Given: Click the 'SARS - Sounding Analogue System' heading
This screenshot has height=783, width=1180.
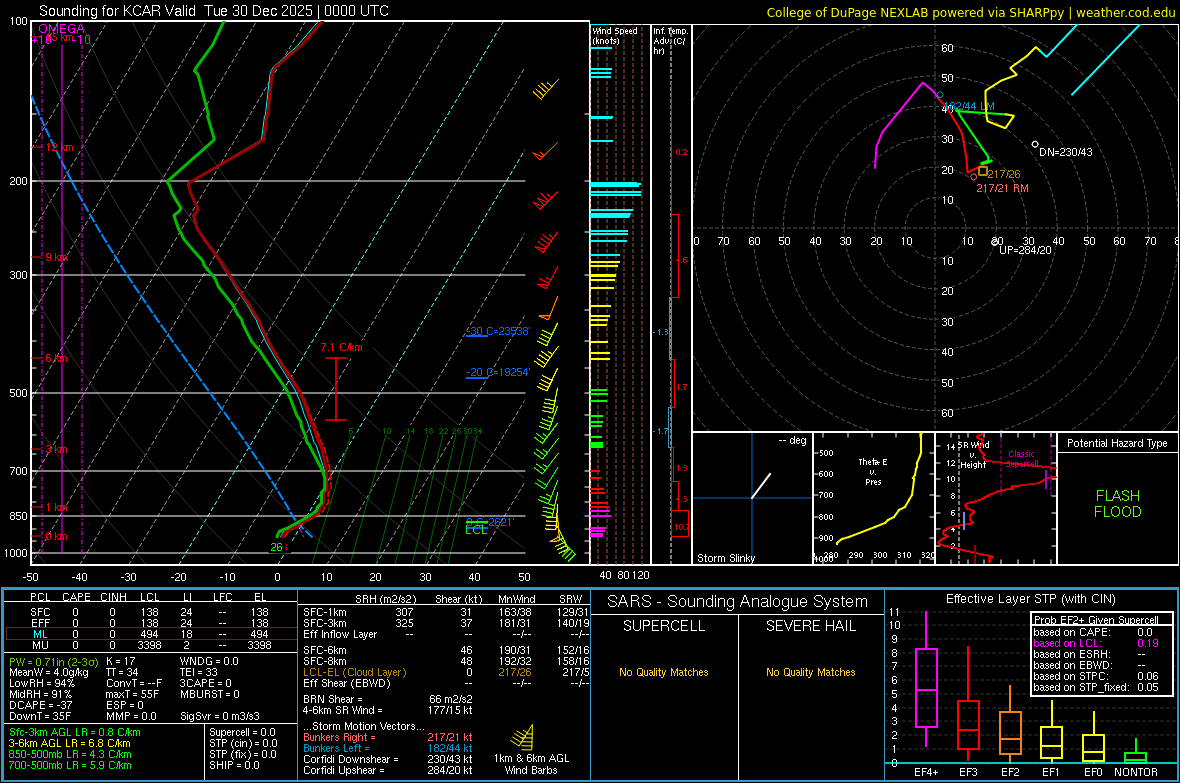Looking at the screenshot, I should coord(737,602).
